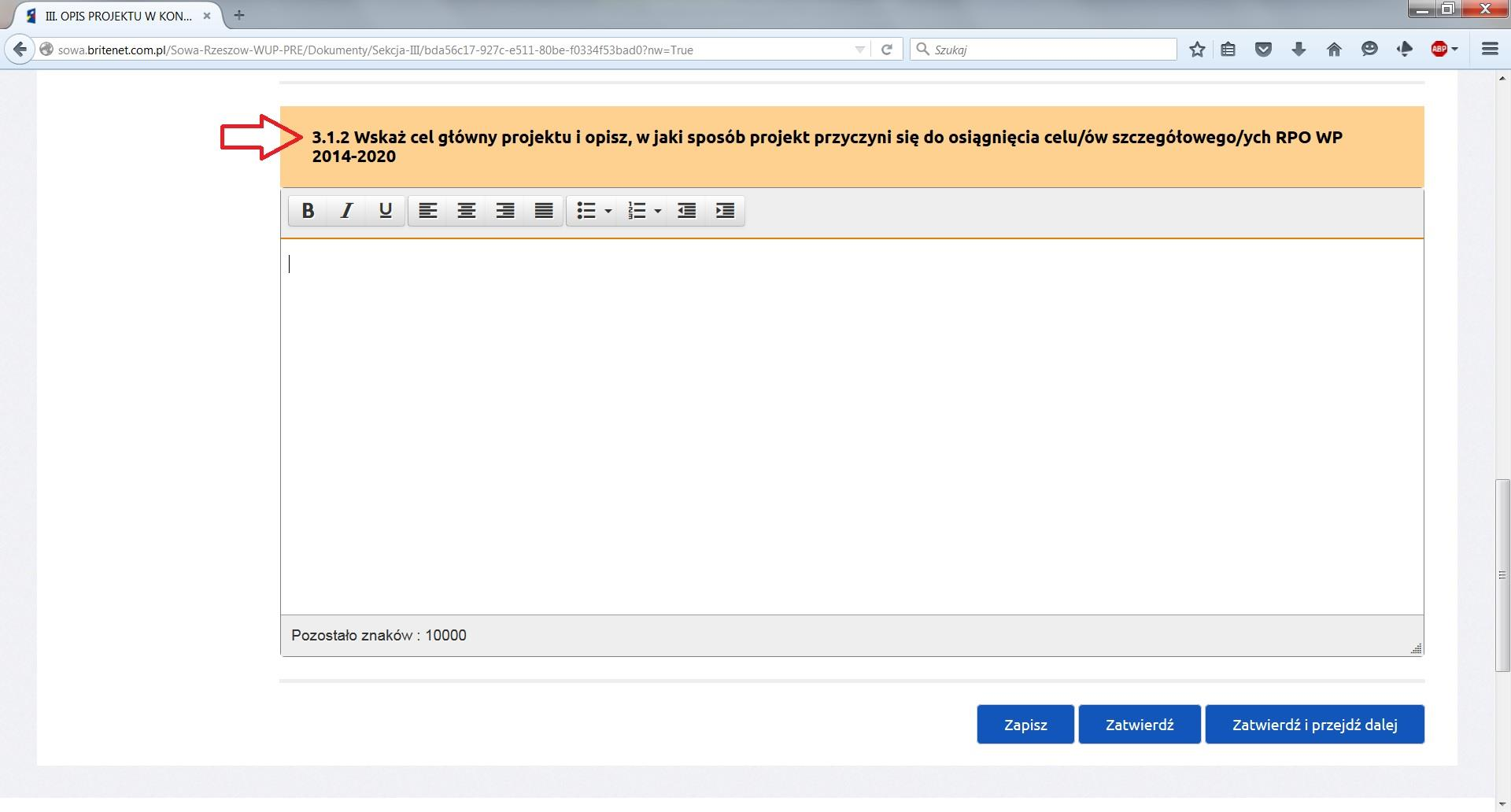The height and width of the screenshot is (812, 1511).
Task: Click the address bar URL
Action: coord(375,50)
